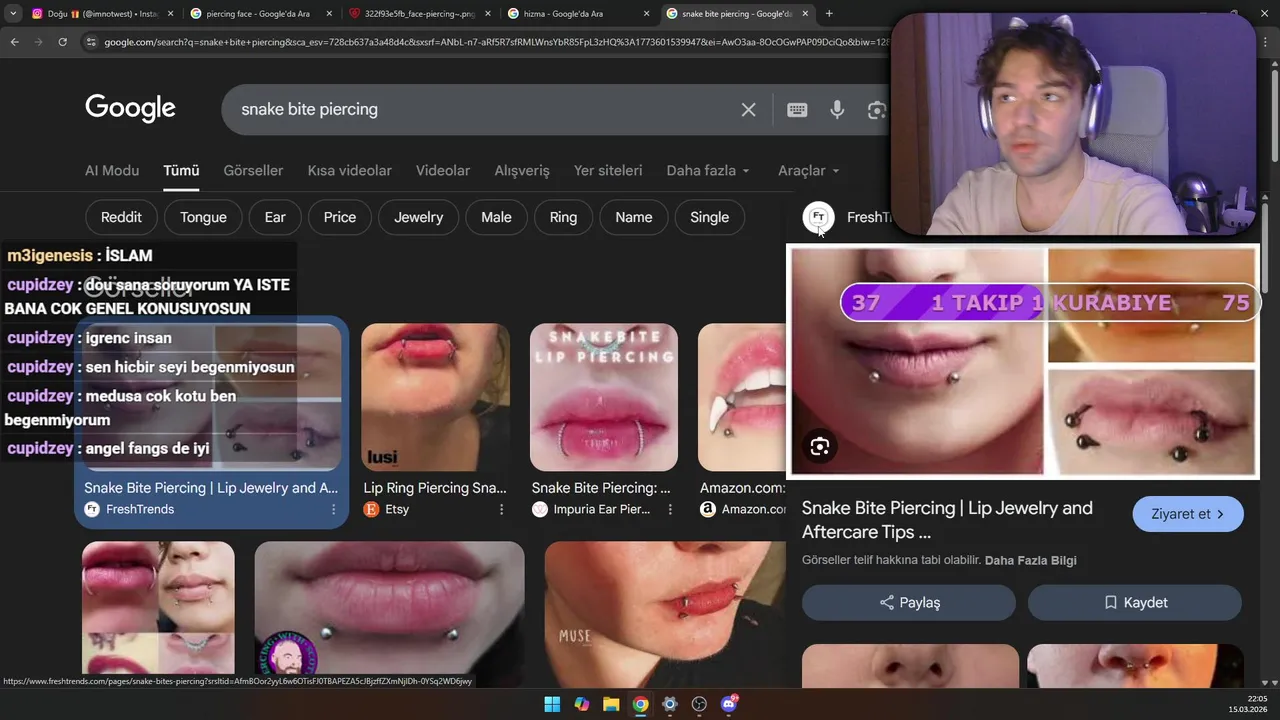This screenshot has width=1280, height=720.
Task: Open the Impuria Snakebite Lip Piercing thumbnail
Action: (604, 397)
